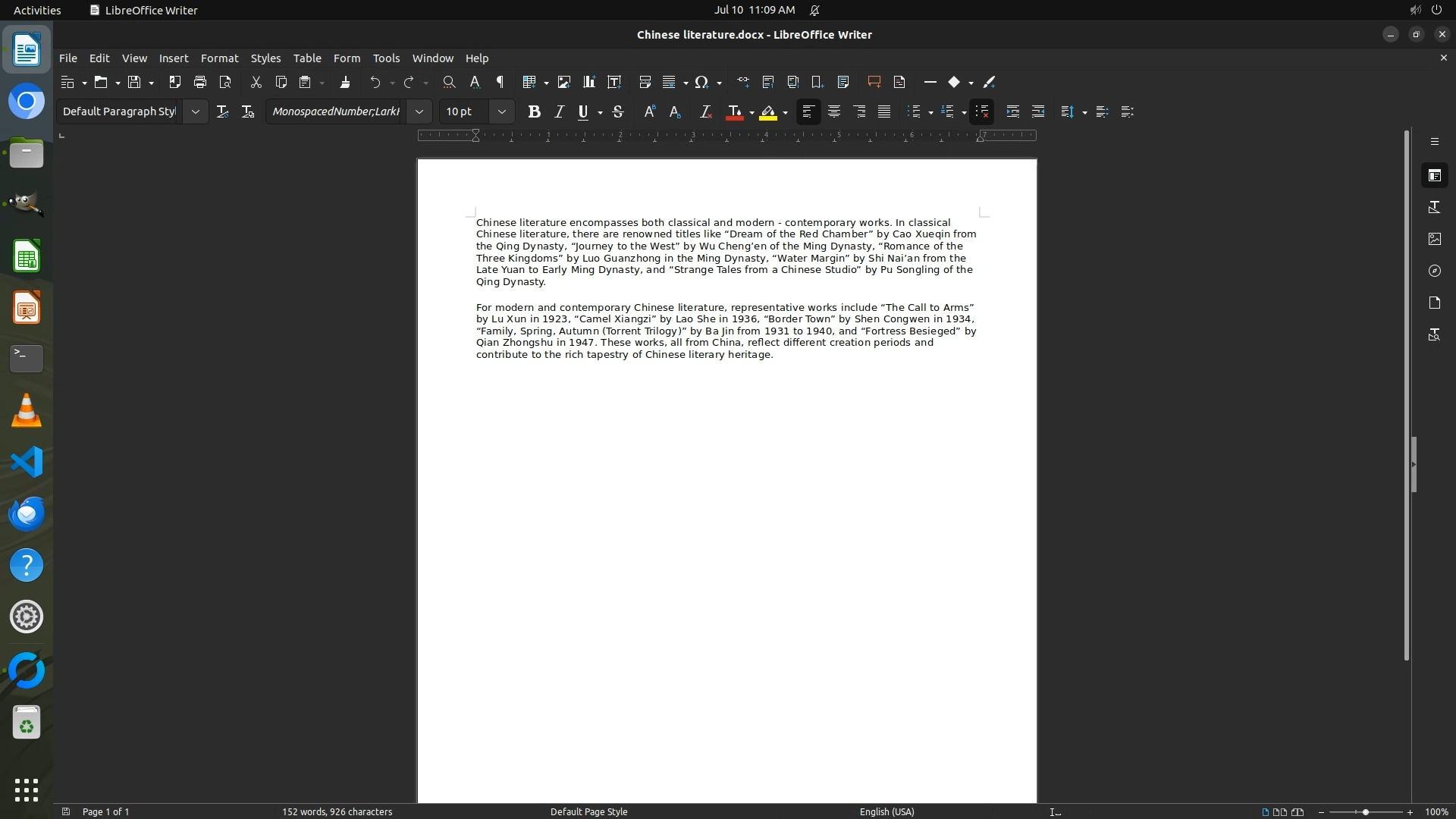Toggle Bold formatting
Viewport: 1456px width, 819px height.
click(x=534, y=111)
